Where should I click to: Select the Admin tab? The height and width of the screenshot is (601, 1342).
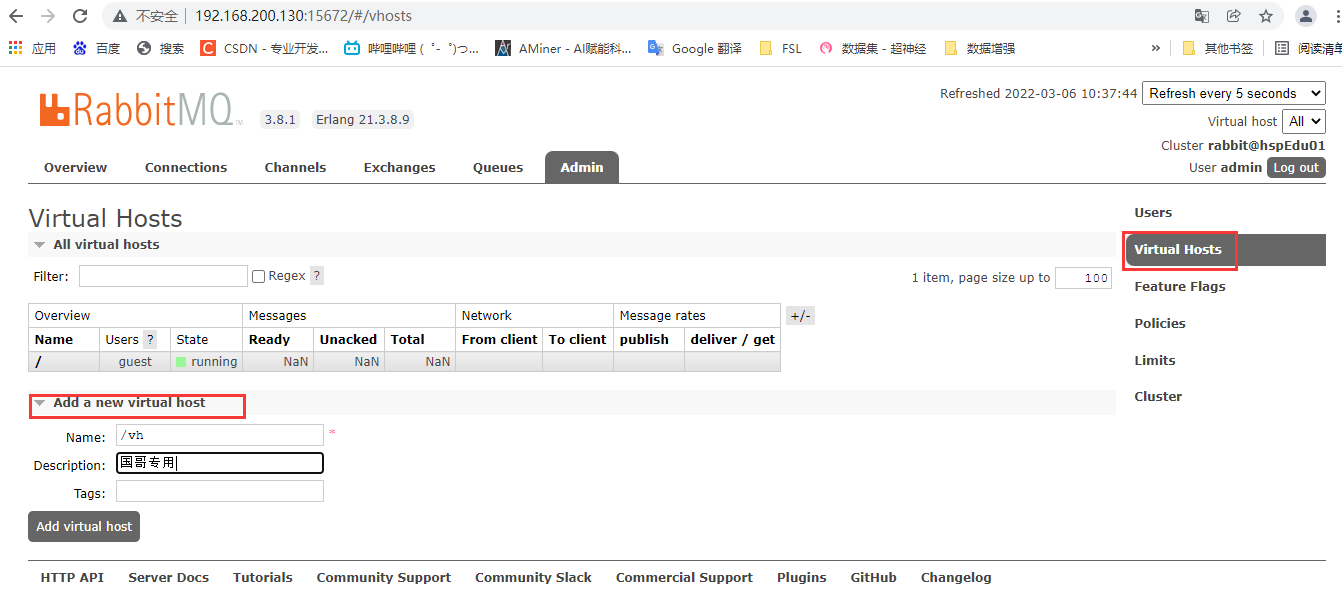click(x=582, y=167)
